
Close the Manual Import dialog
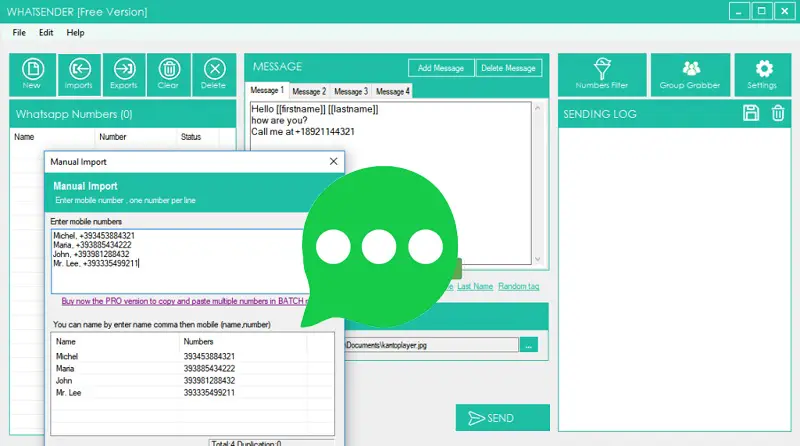tap(334, 161)
